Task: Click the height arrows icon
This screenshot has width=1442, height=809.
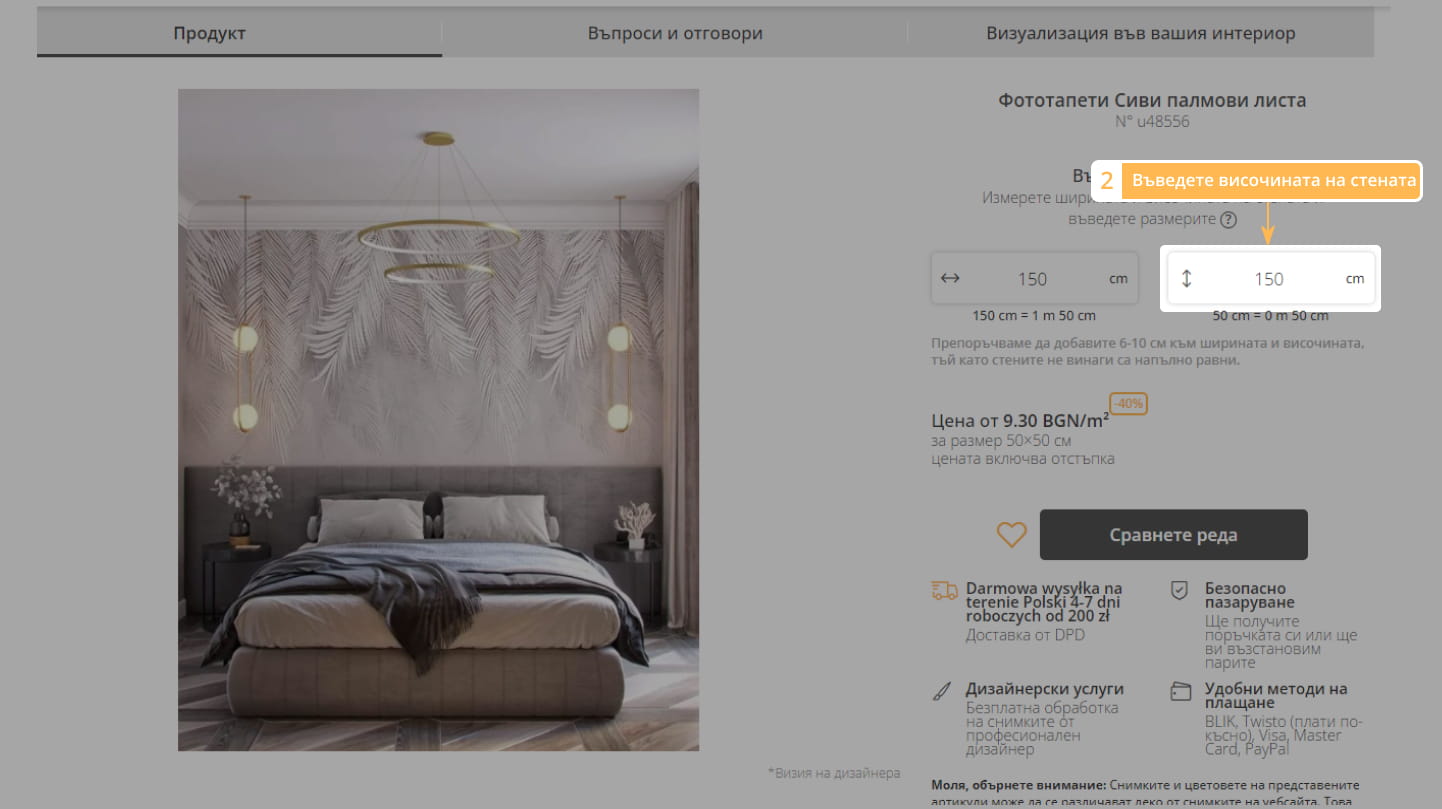Action: coord(1187,279)
